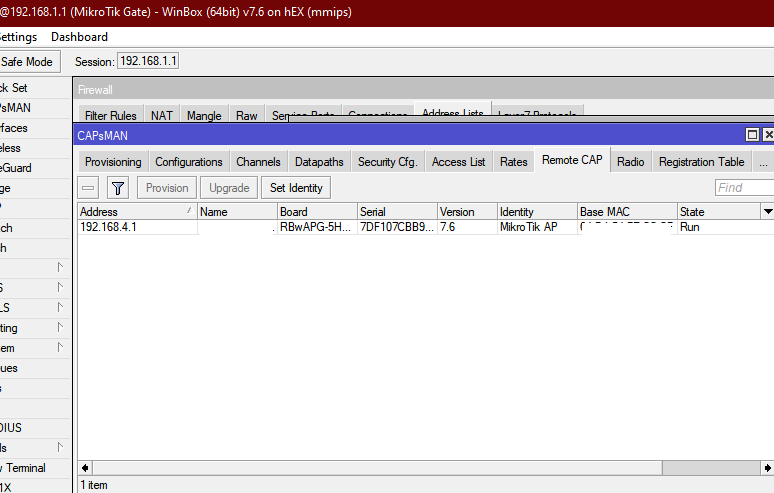The height and width of the screenshot is (493, 774).
Task: Click the Find search field
Action: coord(744,188)
